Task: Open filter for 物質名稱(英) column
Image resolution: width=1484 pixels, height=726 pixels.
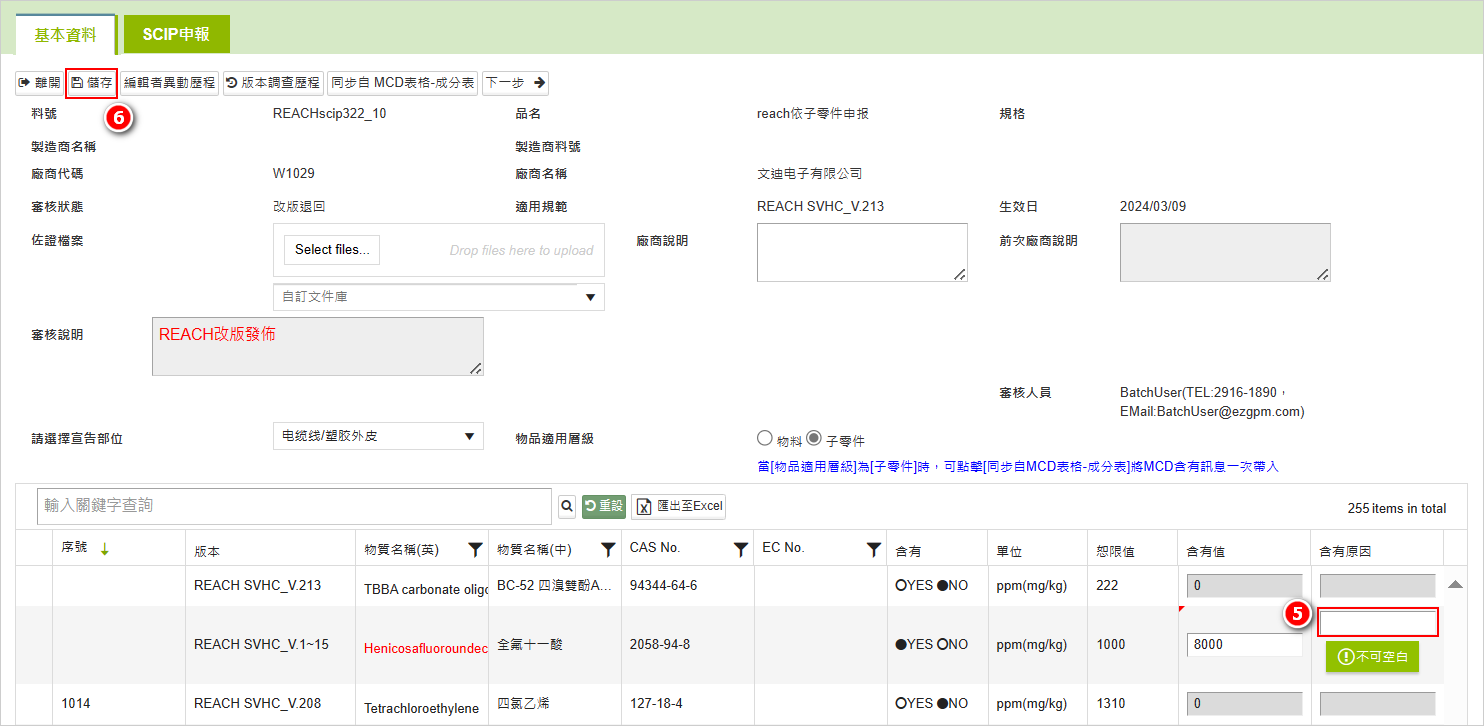Action: coord(475,549)
